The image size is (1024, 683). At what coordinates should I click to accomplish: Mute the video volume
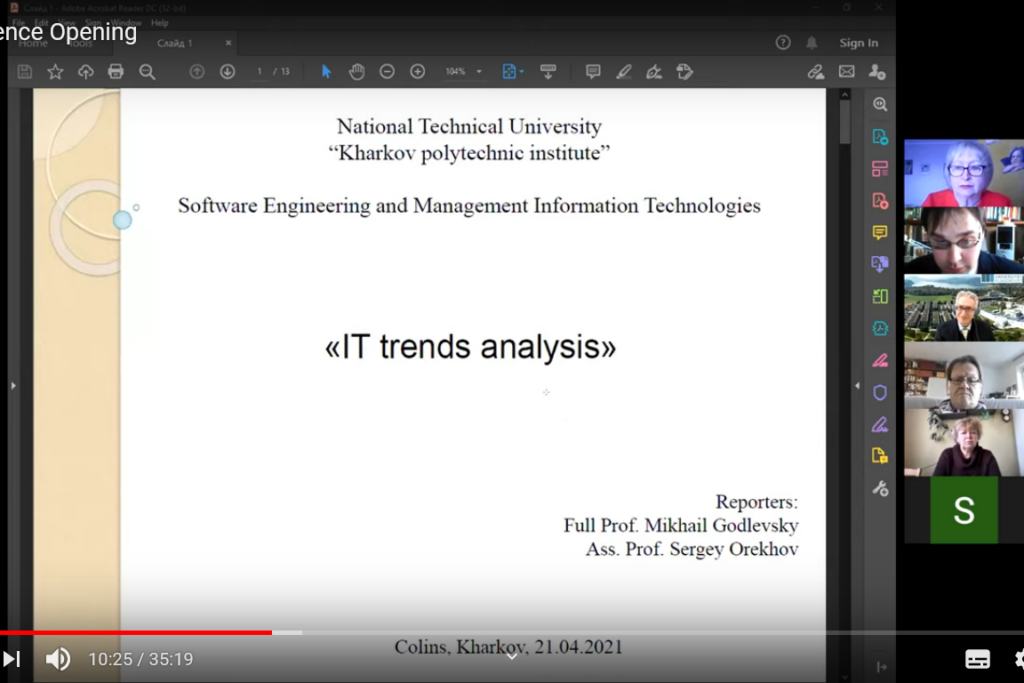(58, 659)
